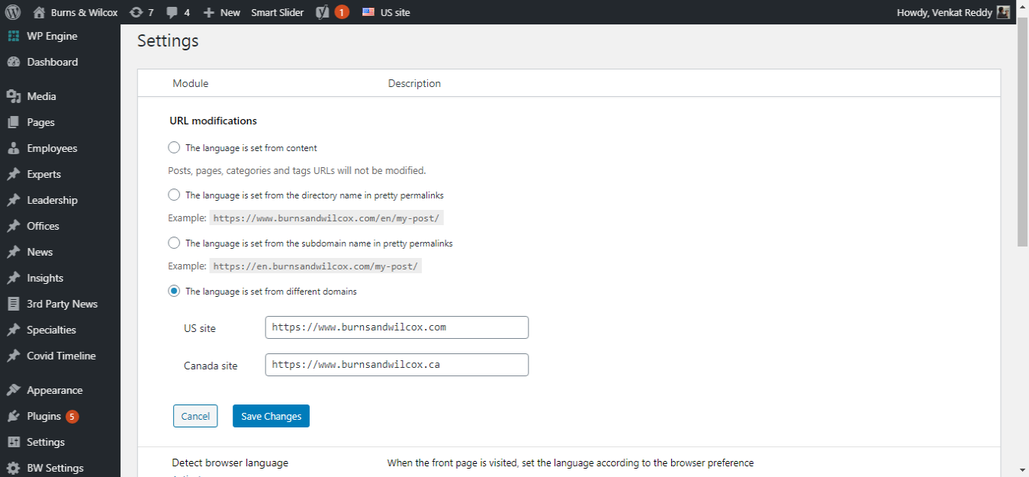
Task: Open Howdy, Venkat Reddy account menu
Action: (944, 12)
